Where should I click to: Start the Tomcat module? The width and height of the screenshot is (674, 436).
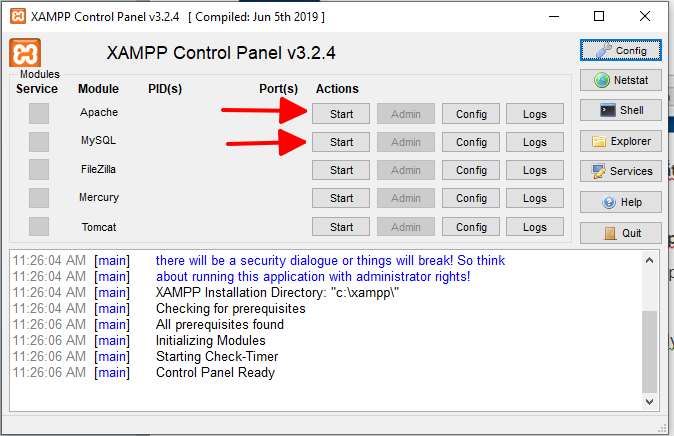341,227
